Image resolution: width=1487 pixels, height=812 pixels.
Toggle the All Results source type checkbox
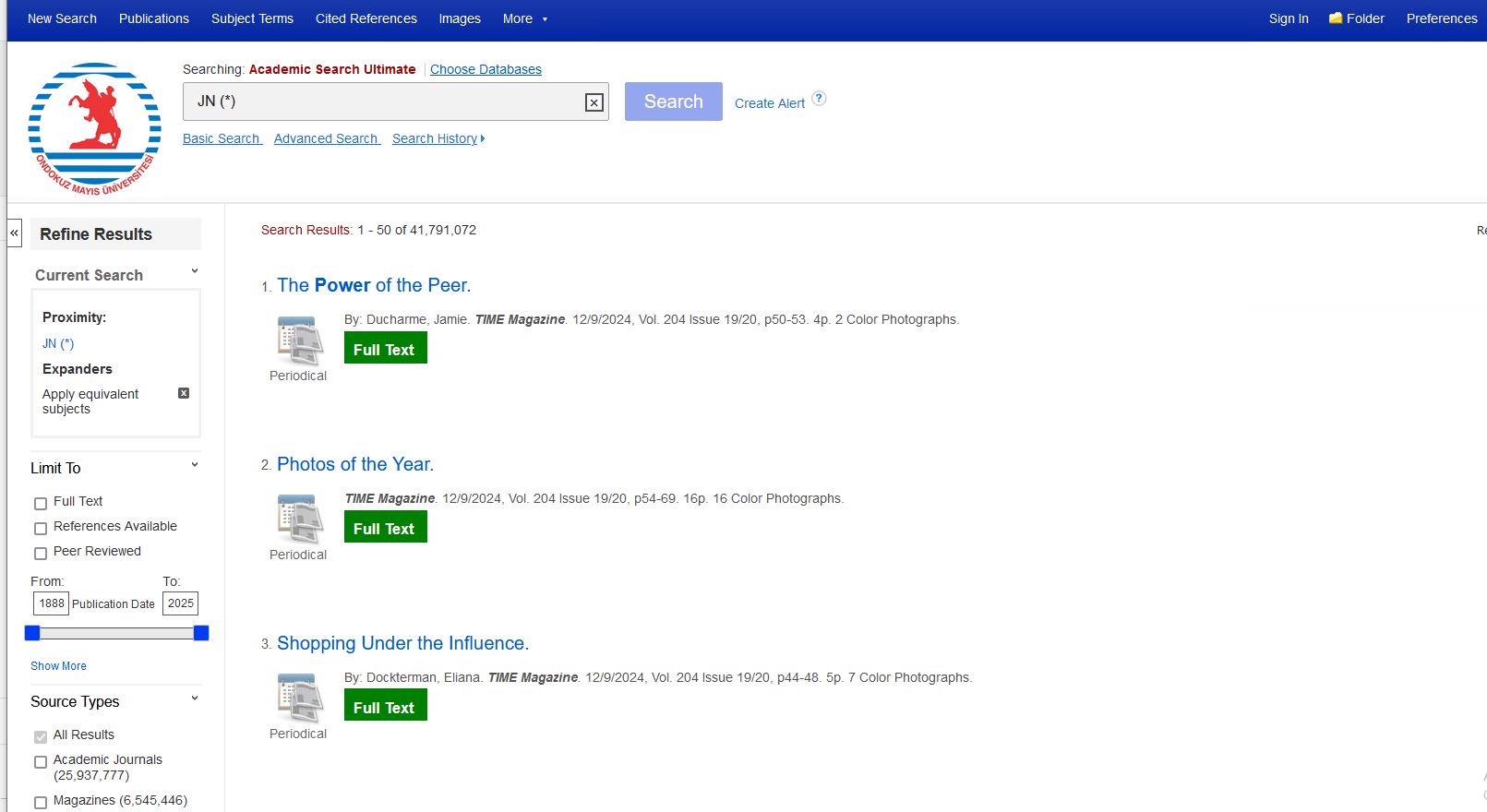(41, 737)
